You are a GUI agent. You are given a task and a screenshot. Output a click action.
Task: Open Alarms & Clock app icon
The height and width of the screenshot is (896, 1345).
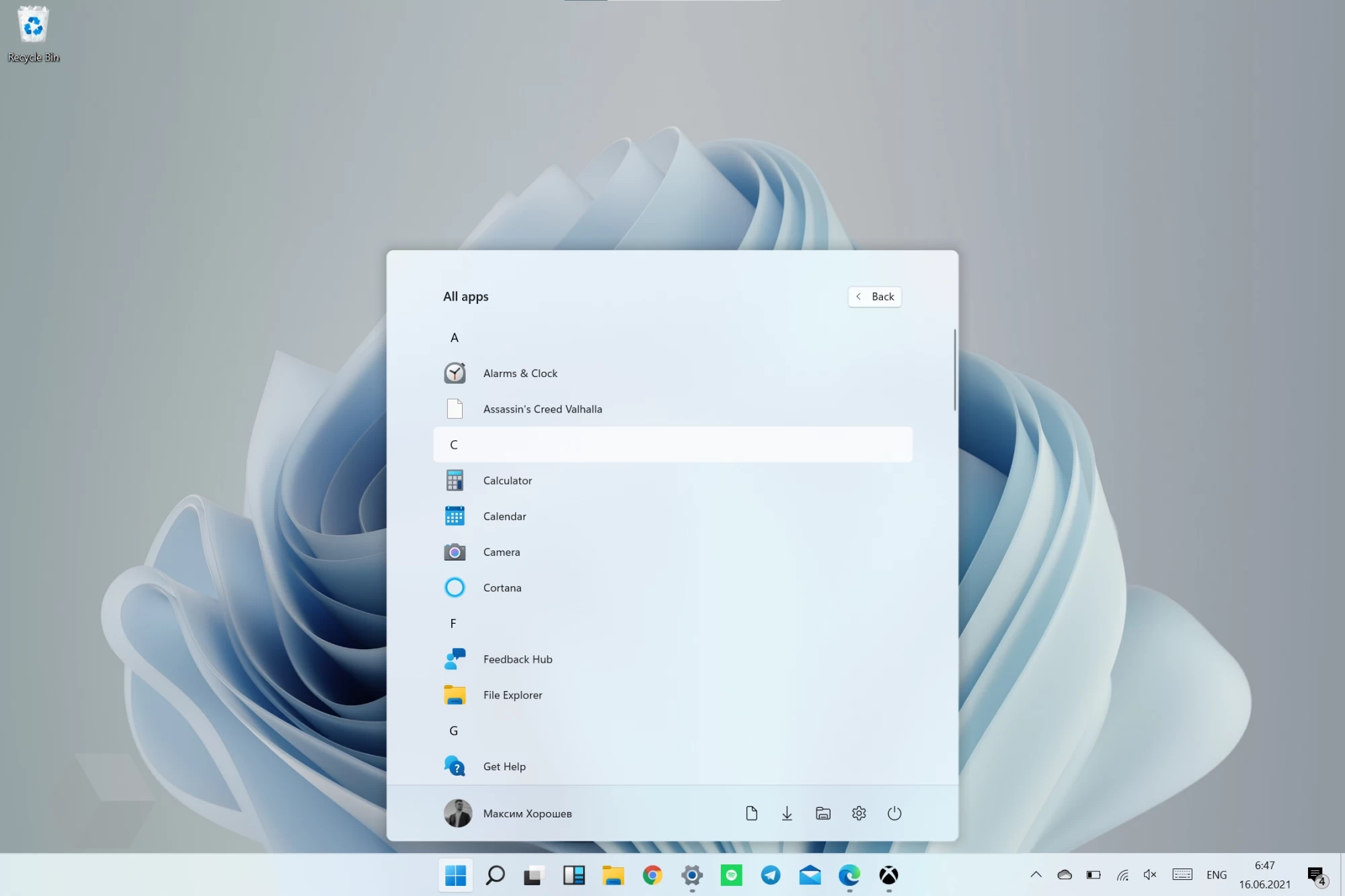[x=455, y=373]
